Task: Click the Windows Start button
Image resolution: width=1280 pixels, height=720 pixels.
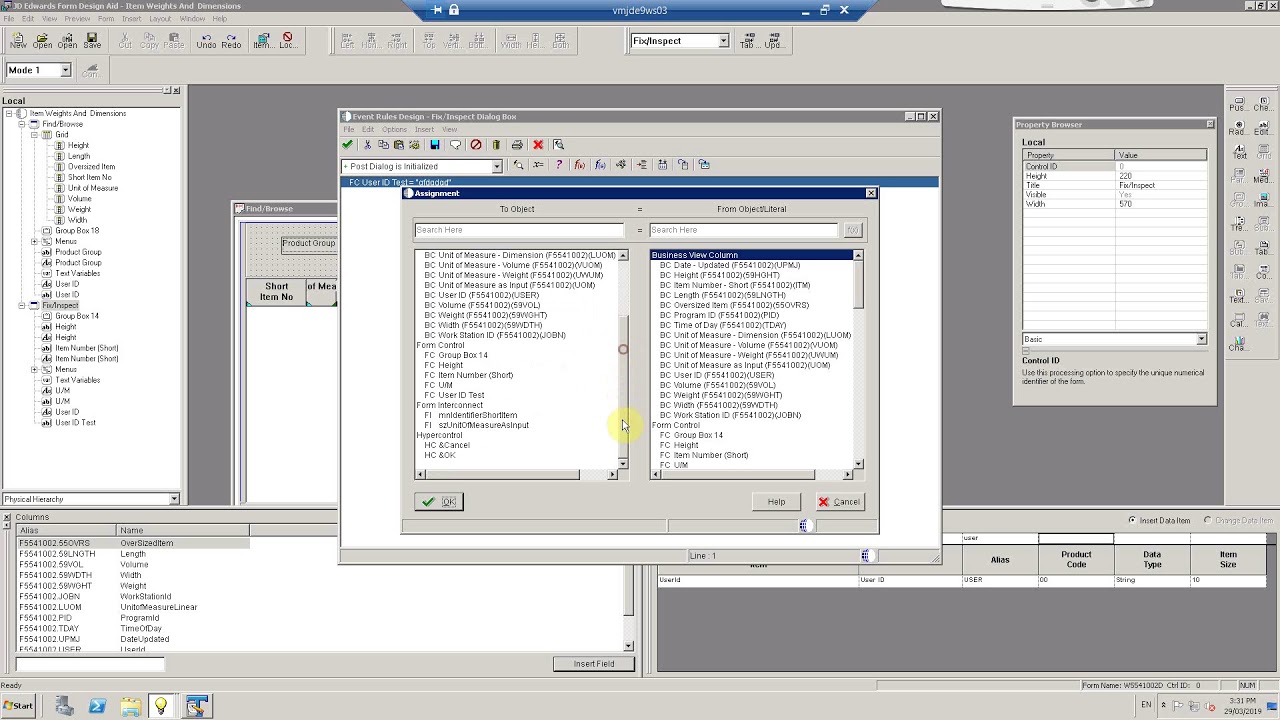Action: click(x=18, y=706)
